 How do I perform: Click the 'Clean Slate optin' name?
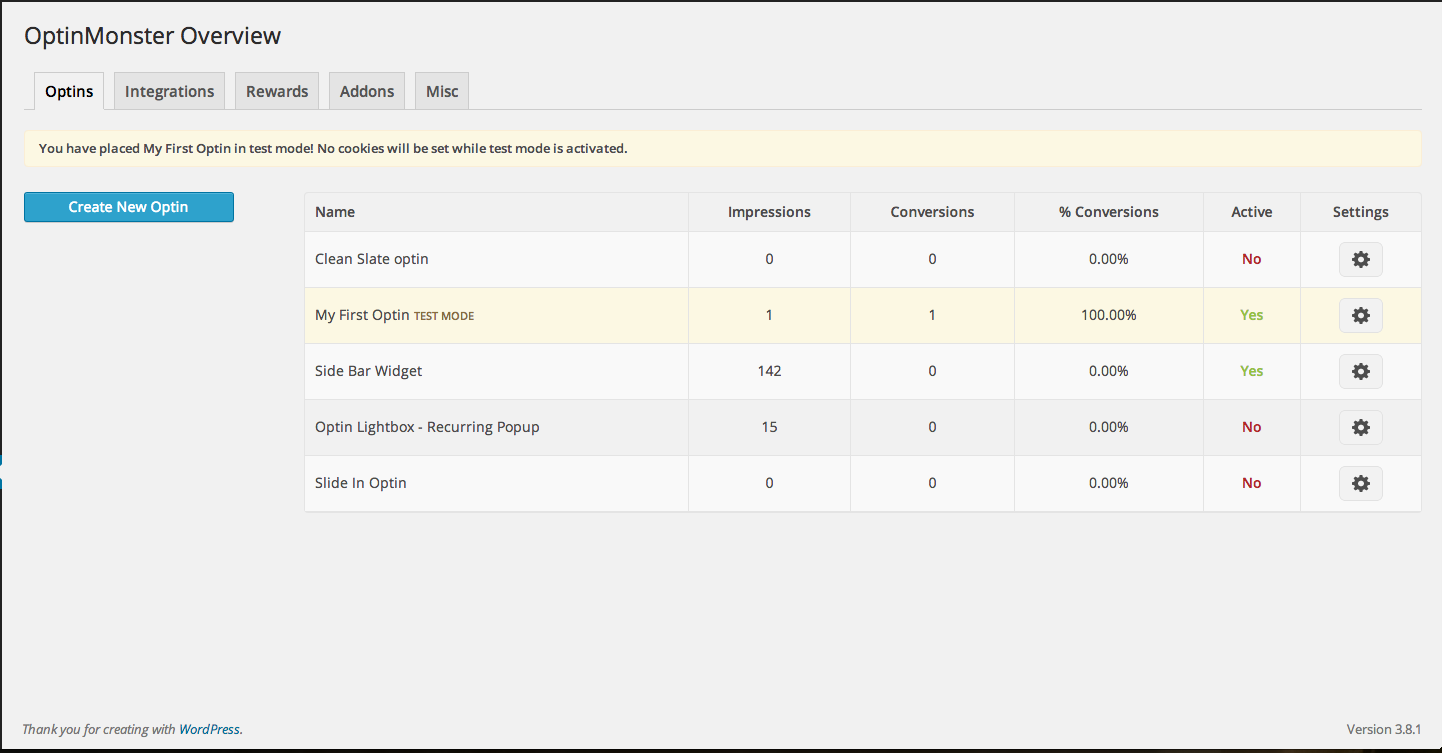point(371,258)
